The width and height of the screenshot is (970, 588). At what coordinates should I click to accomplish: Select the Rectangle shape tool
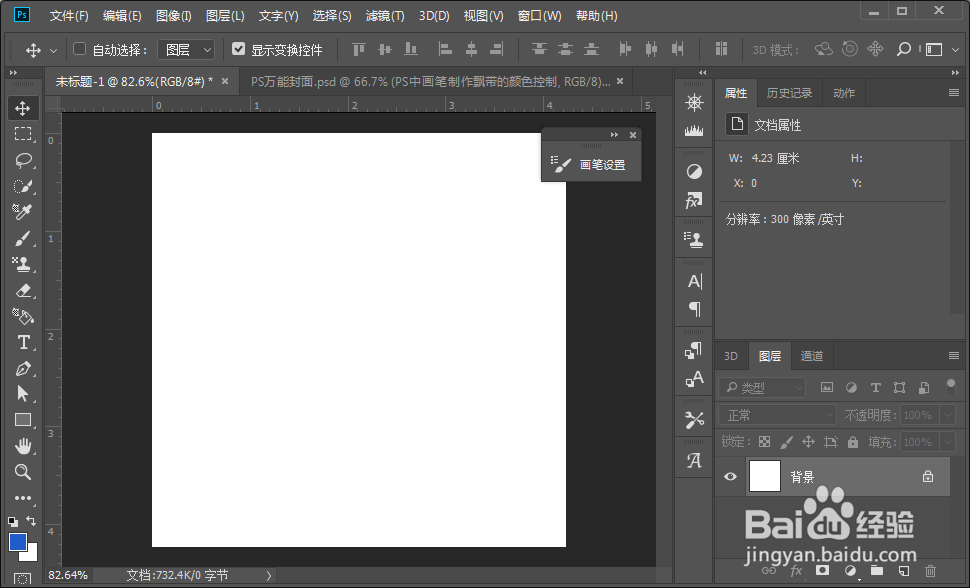point(23,420)
